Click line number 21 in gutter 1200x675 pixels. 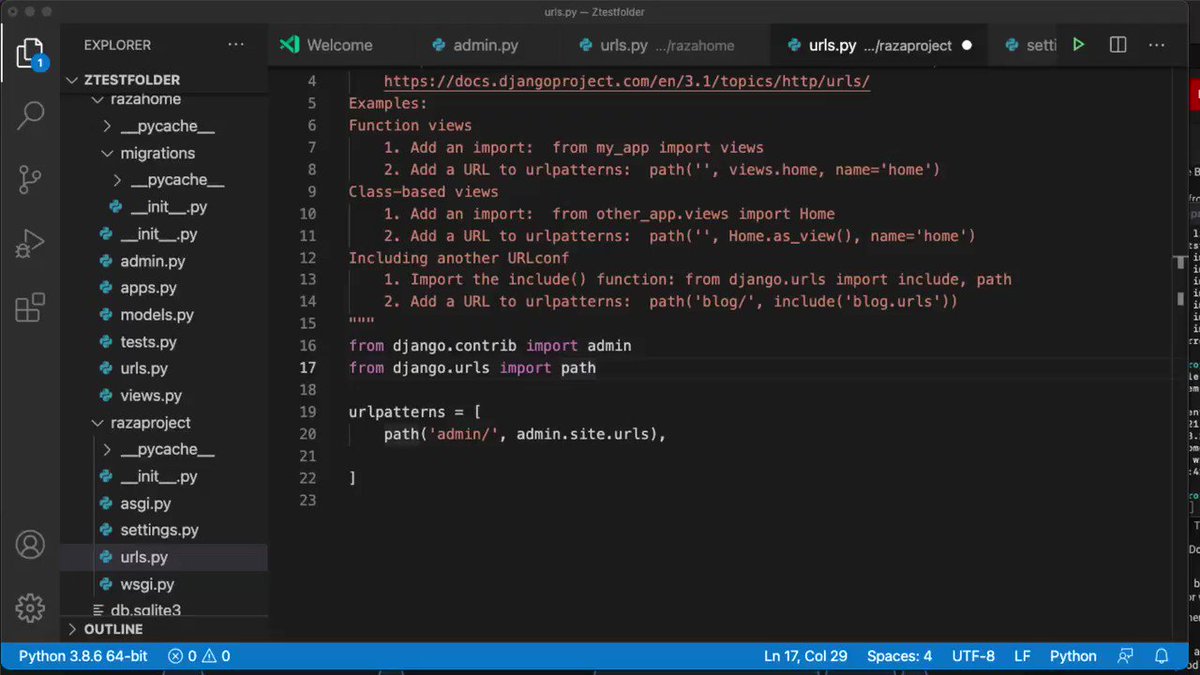tap(307, 456)
